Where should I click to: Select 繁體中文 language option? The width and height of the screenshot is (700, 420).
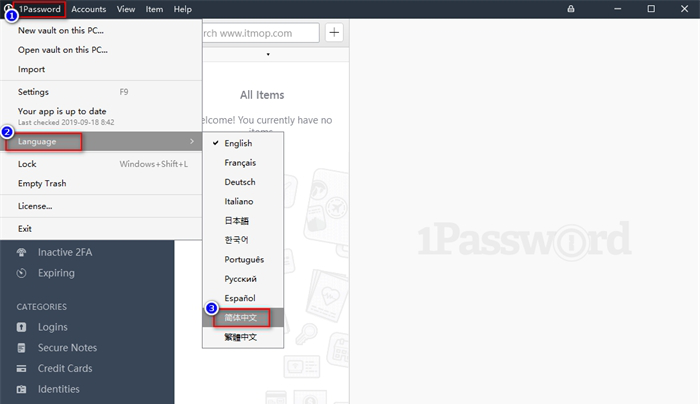[243, 337]
